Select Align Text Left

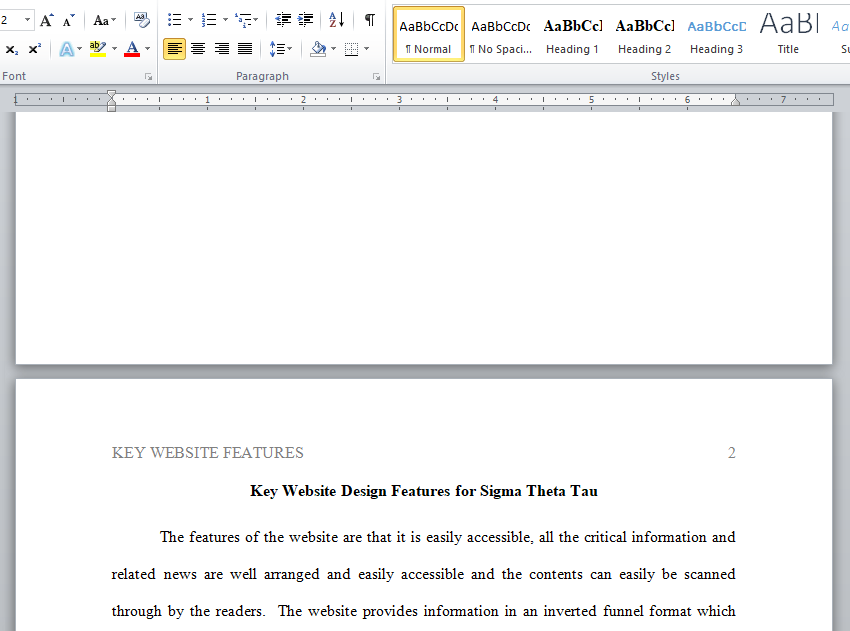[175, 49]
